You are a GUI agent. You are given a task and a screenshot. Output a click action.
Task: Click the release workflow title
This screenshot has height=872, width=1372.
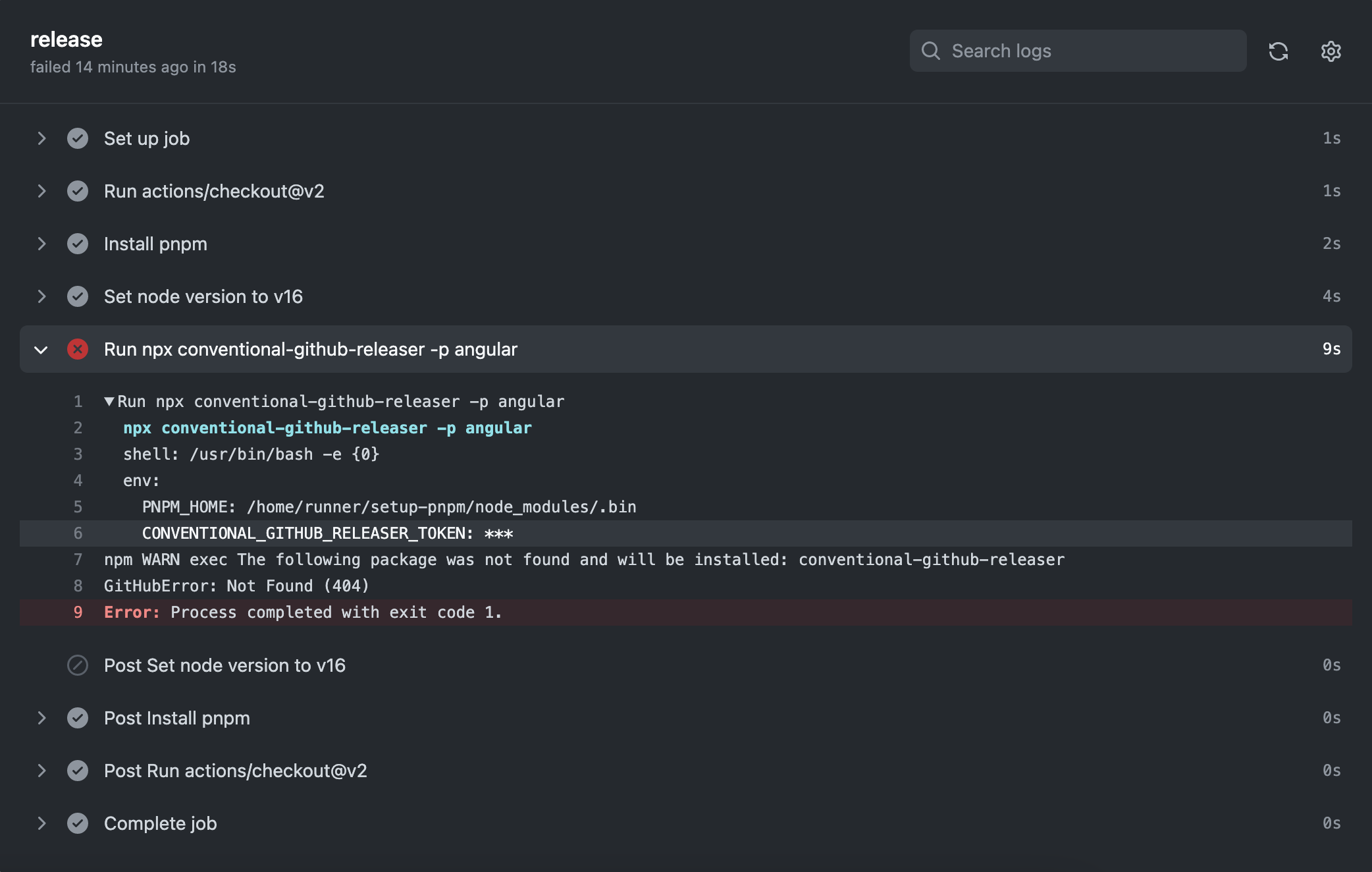(x=66, y=39)
